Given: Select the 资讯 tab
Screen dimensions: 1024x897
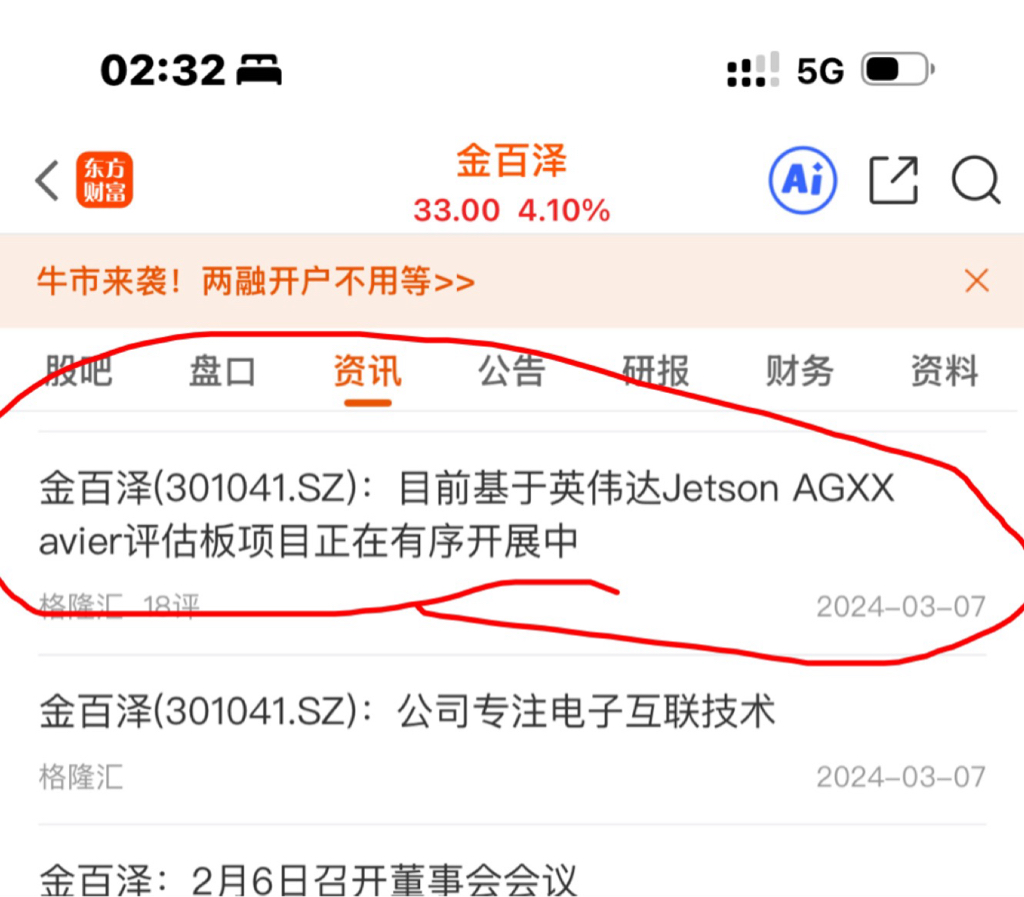Looking at the screenshot, I should [368, 371].
